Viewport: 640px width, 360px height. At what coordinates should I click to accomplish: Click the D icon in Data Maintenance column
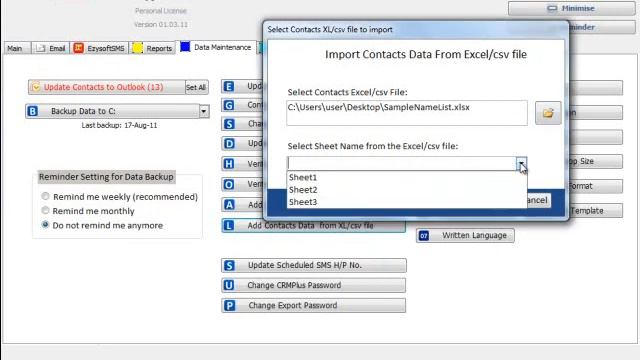pyautogui.click(x=229, y=144)
